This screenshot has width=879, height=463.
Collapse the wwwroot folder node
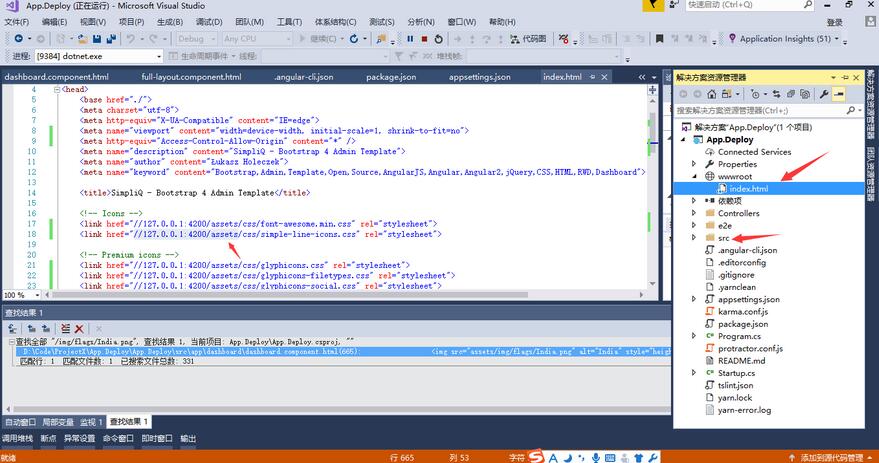pos(695,176)
